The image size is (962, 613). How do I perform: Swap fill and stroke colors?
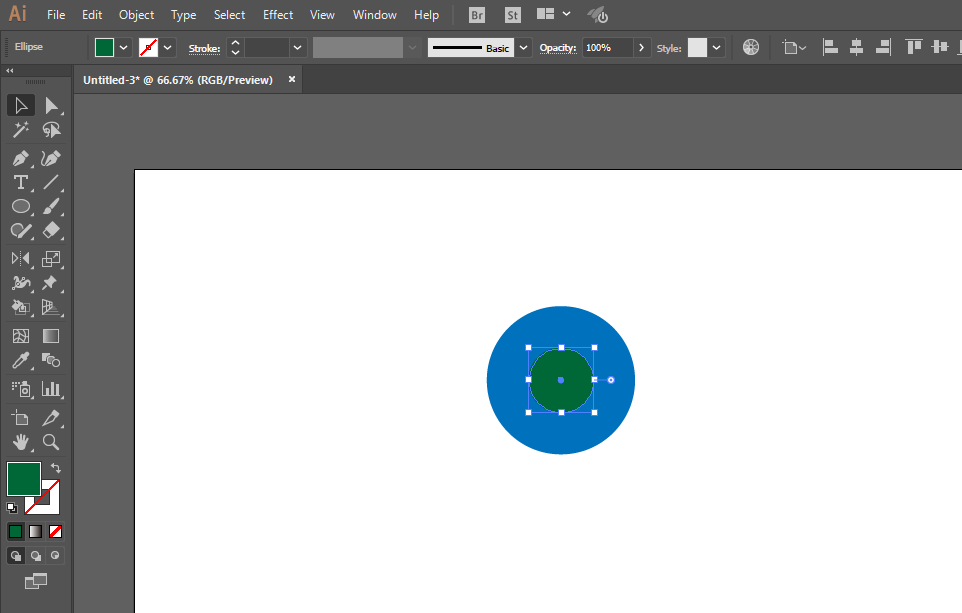click(56, 468)
